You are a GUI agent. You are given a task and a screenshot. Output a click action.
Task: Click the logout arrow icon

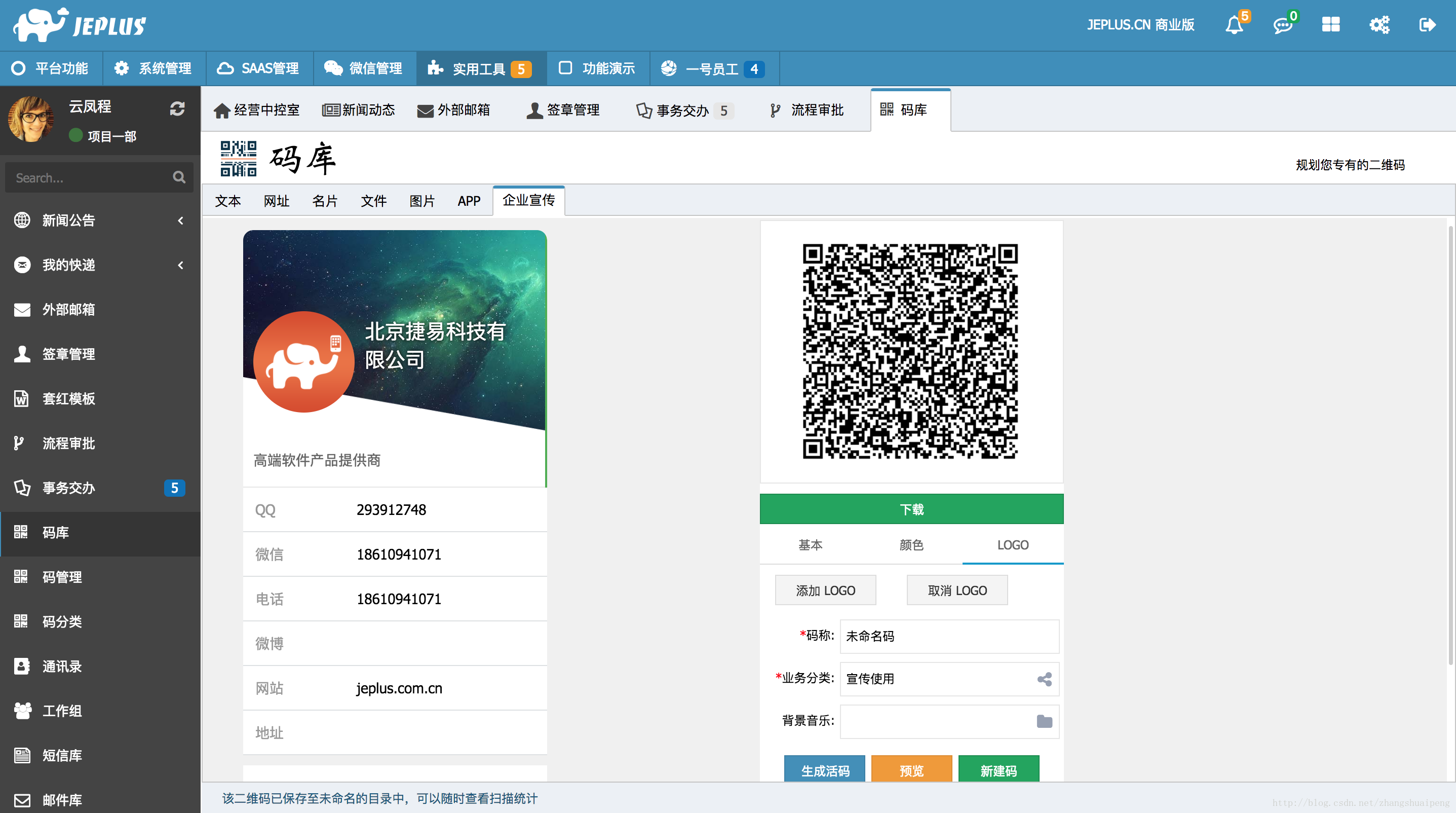(x=1427, y=24)
